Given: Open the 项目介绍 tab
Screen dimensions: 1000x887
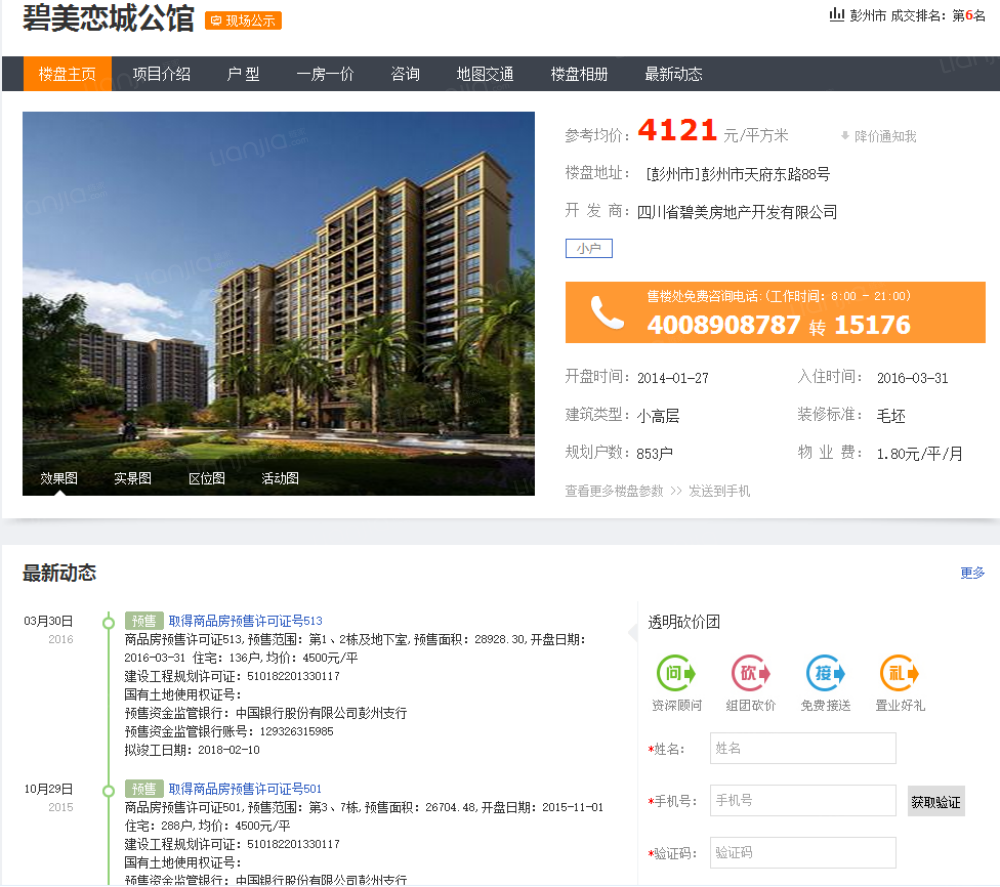Looking at the screenshot, I should pyautogui.click(x=161, y=74).
